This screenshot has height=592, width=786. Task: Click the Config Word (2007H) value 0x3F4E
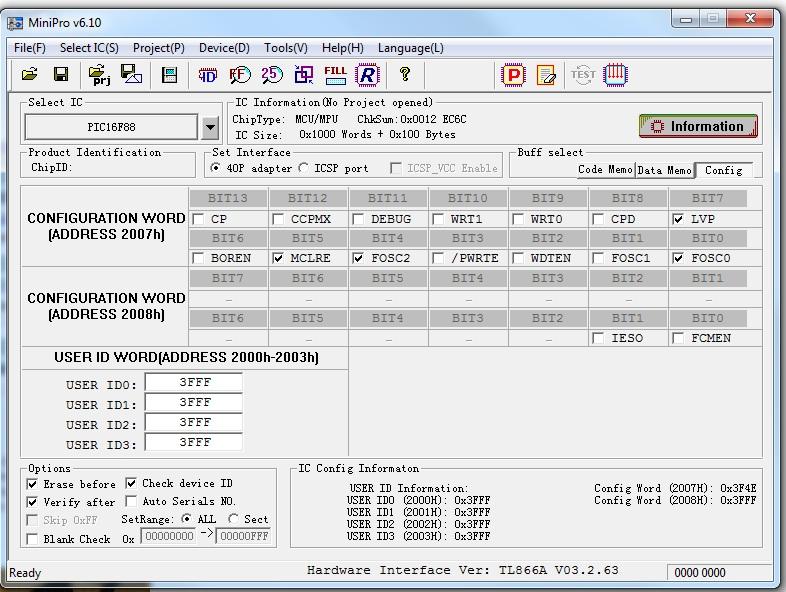738,488
